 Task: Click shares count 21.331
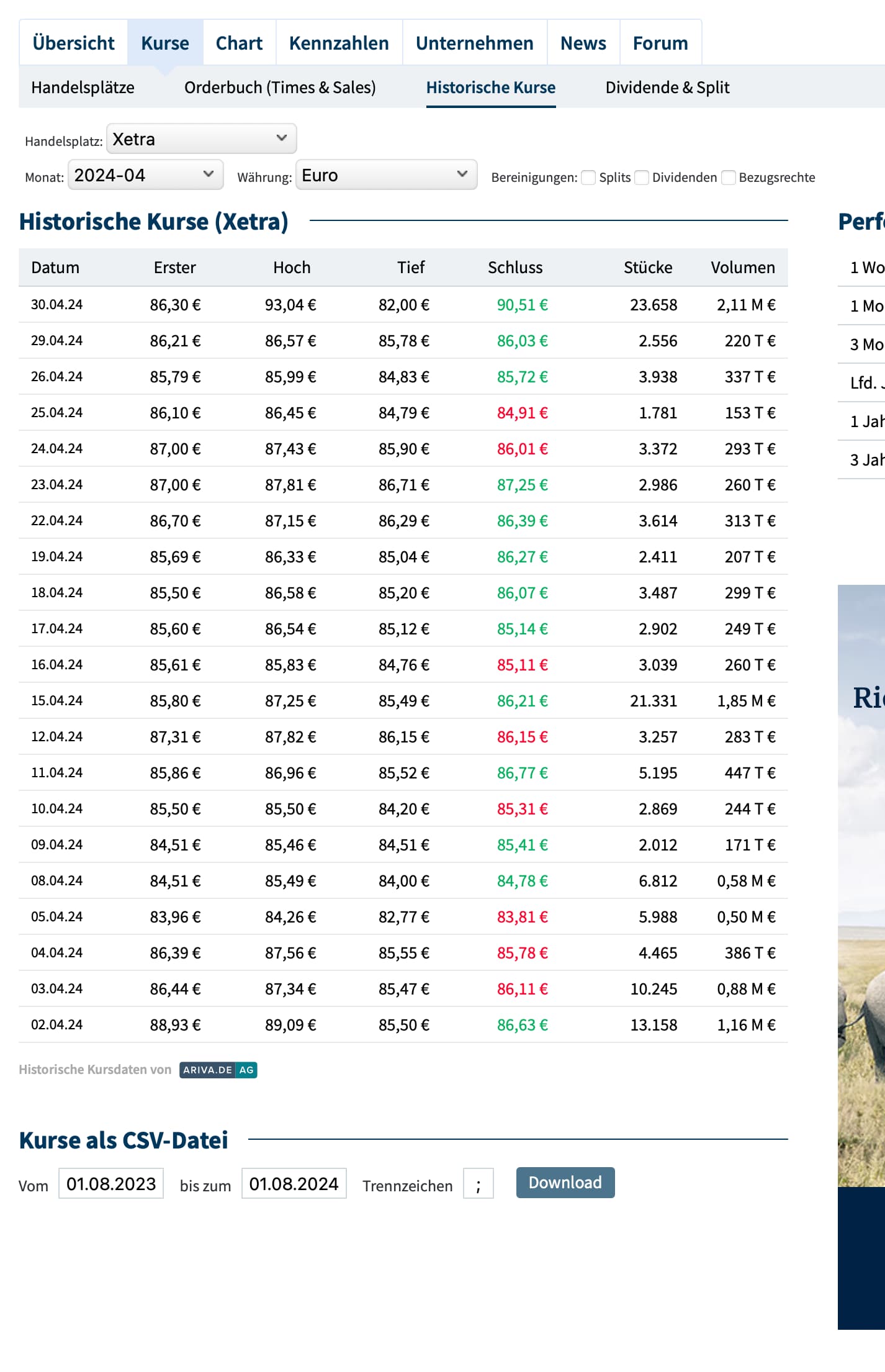654,701
